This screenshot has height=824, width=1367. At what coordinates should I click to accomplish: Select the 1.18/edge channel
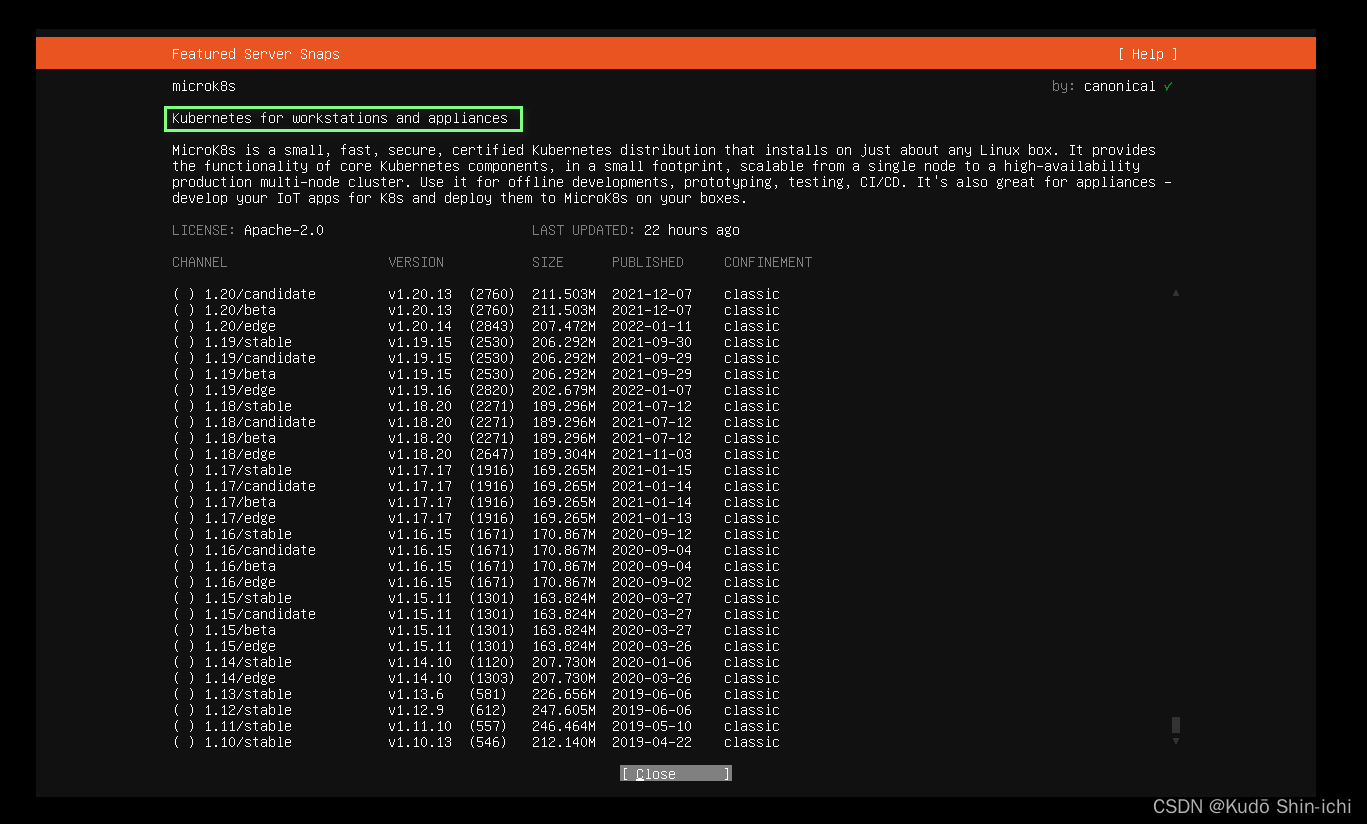pos(476,454)
